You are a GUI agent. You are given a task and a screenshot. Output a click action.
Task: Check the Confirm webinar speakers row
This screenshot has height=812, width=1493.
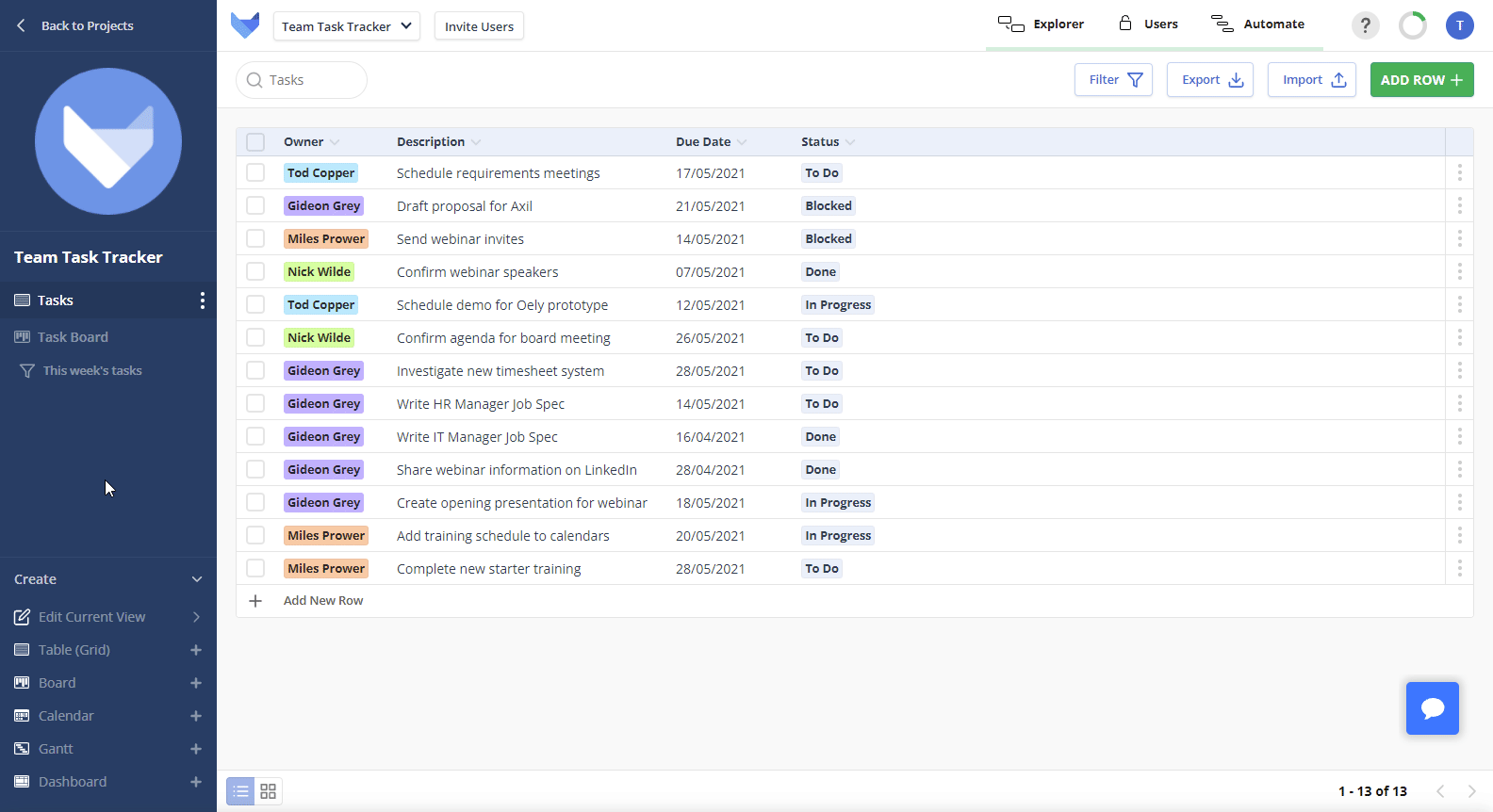(x=255, y=271)
